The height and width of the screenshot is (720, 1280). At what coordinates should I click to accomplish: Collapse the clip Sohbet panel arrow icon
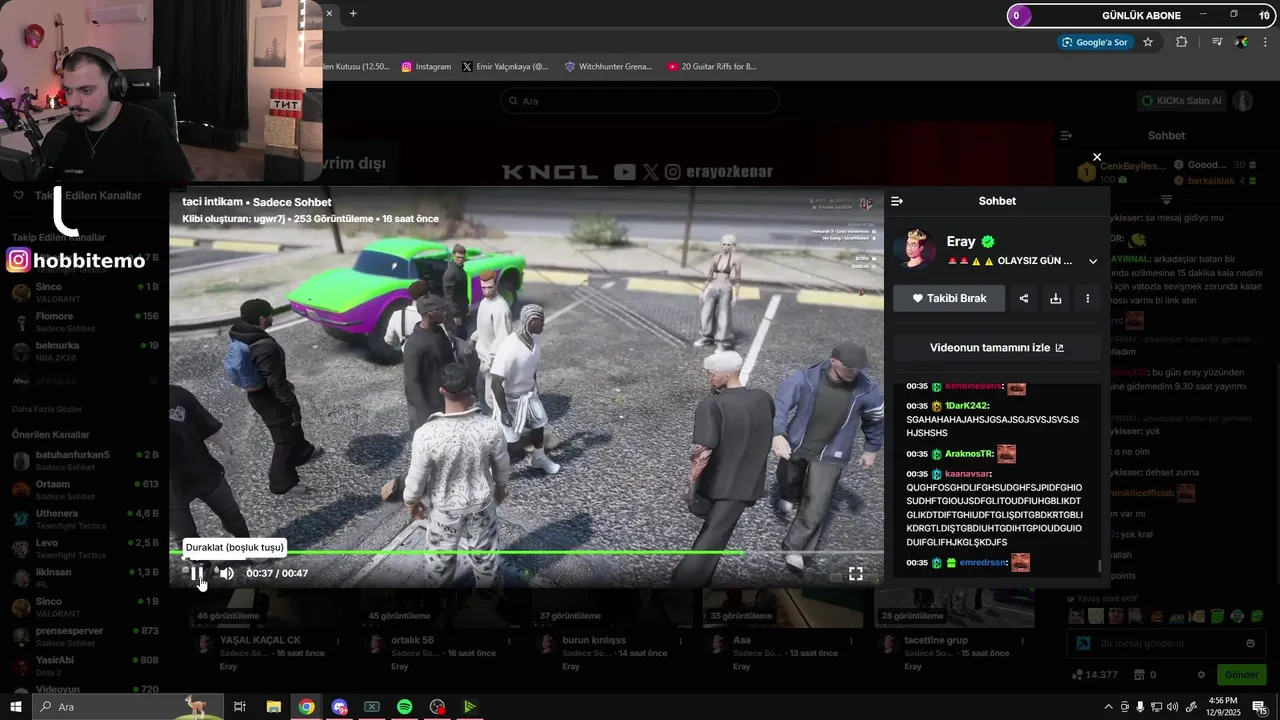pos(897,201)
